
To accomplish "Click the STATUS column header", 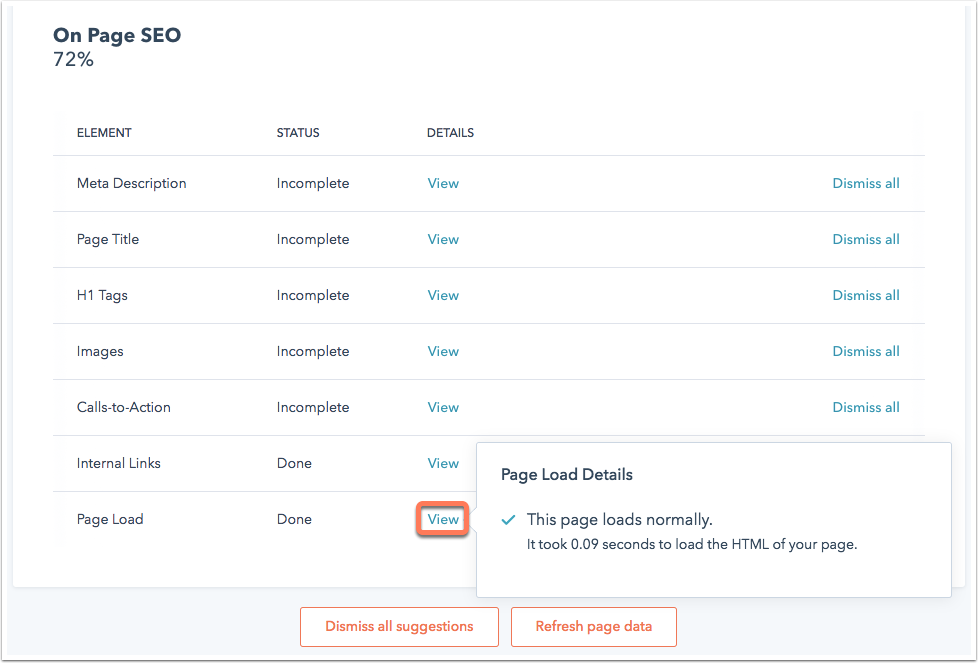I will [x=298, y=133].
